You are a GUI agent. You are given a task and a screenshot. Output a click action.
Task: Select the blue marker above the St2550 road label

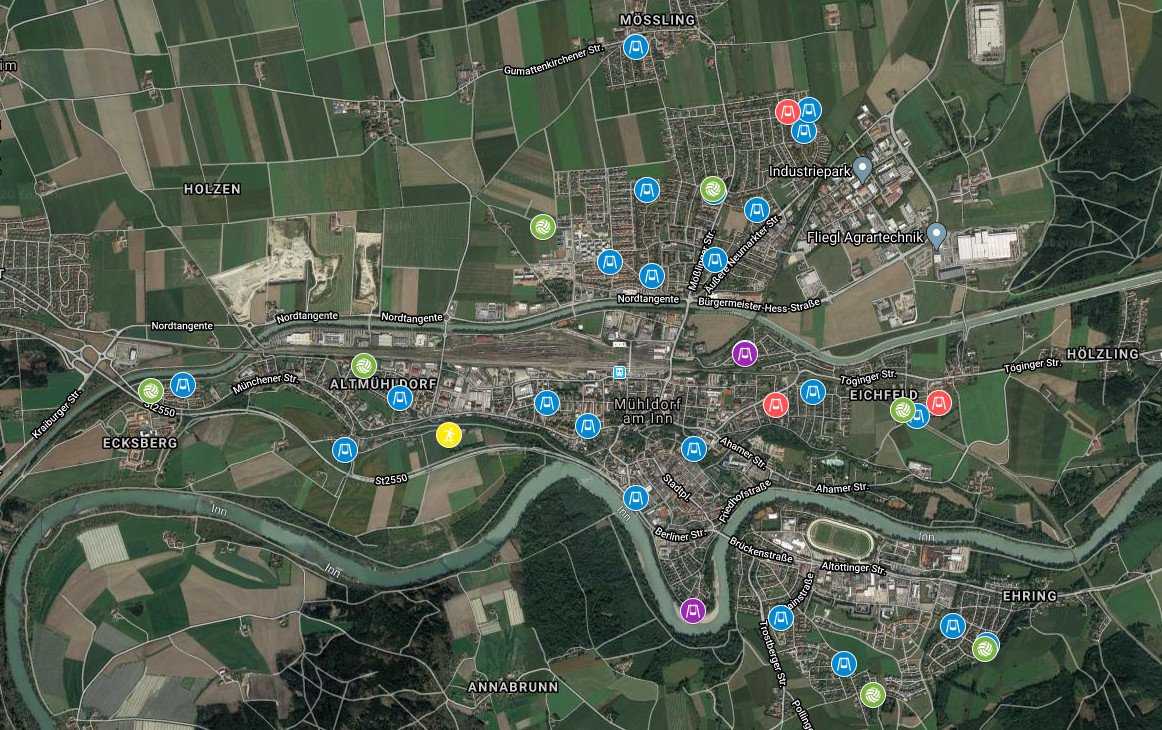345,449
